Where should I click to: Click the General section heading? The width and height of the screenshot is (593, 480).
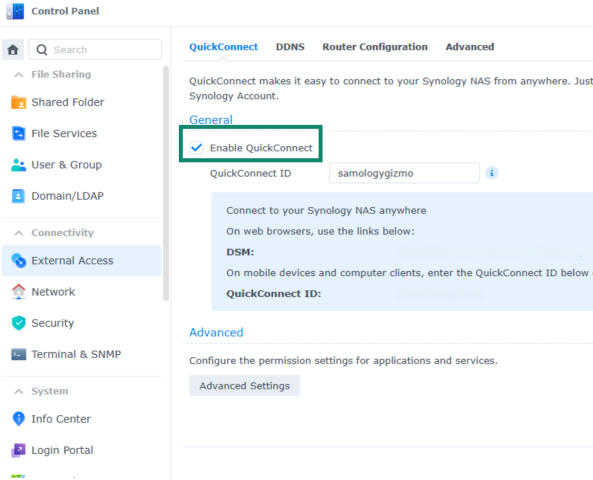(x=211, y=120)
